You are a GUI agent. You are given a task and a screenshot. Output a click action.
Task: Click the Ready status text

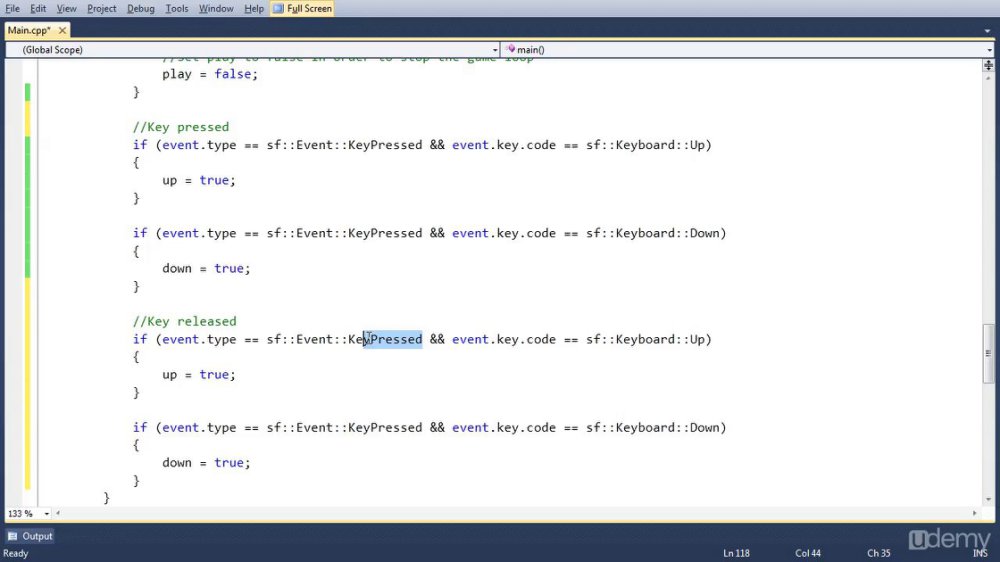[16, 553]
